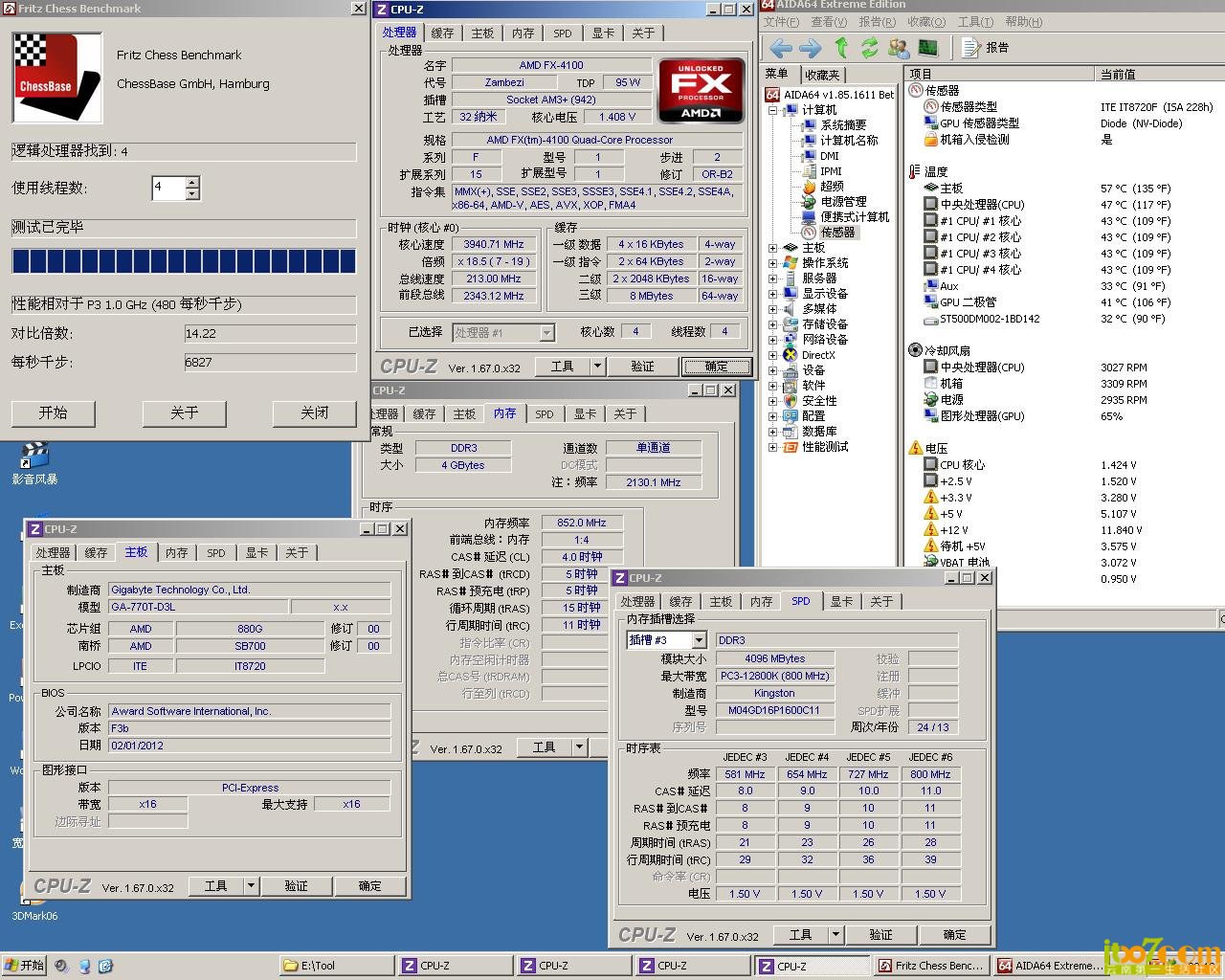Image resolution: width=1225 pixels, height=980 pixels.
Task: Open the 文件(F) menu in AIDA64
Action: [x=781, y=22]
